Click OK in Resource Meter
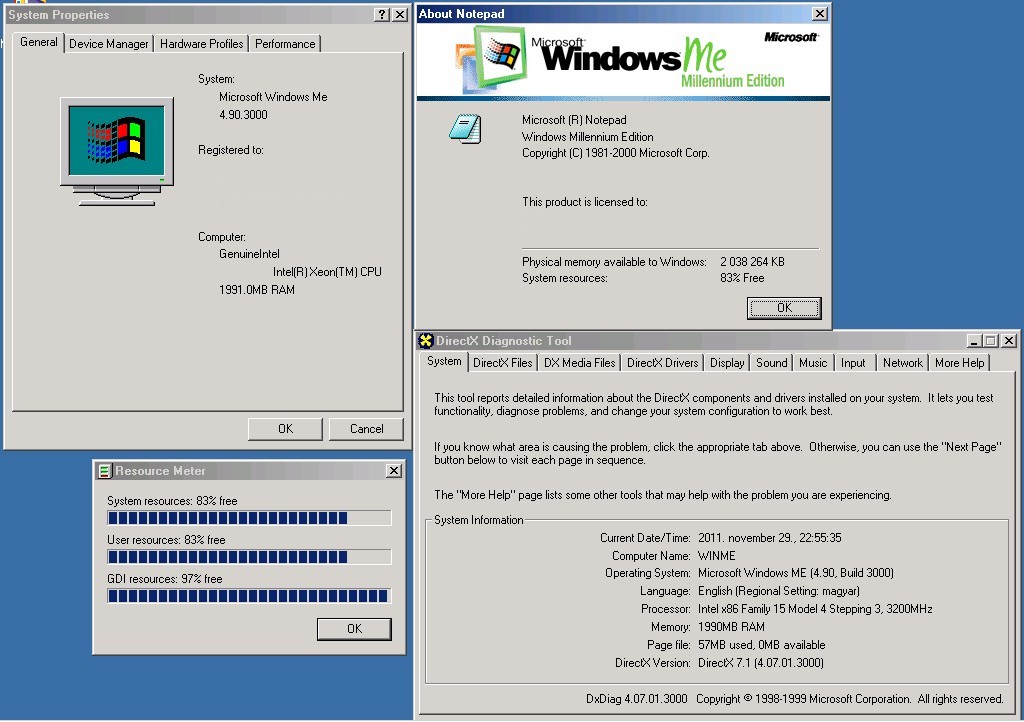This screenshot has width=1024, height=722. click(x=354, y=629)
